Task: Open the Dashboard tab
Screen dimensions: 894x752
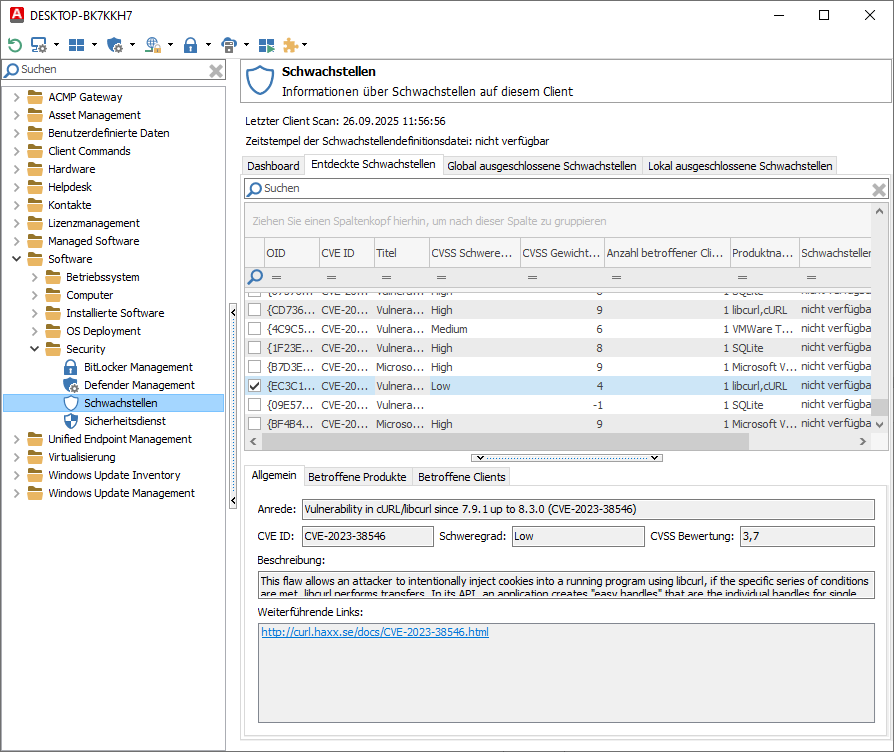Action: 273,165
